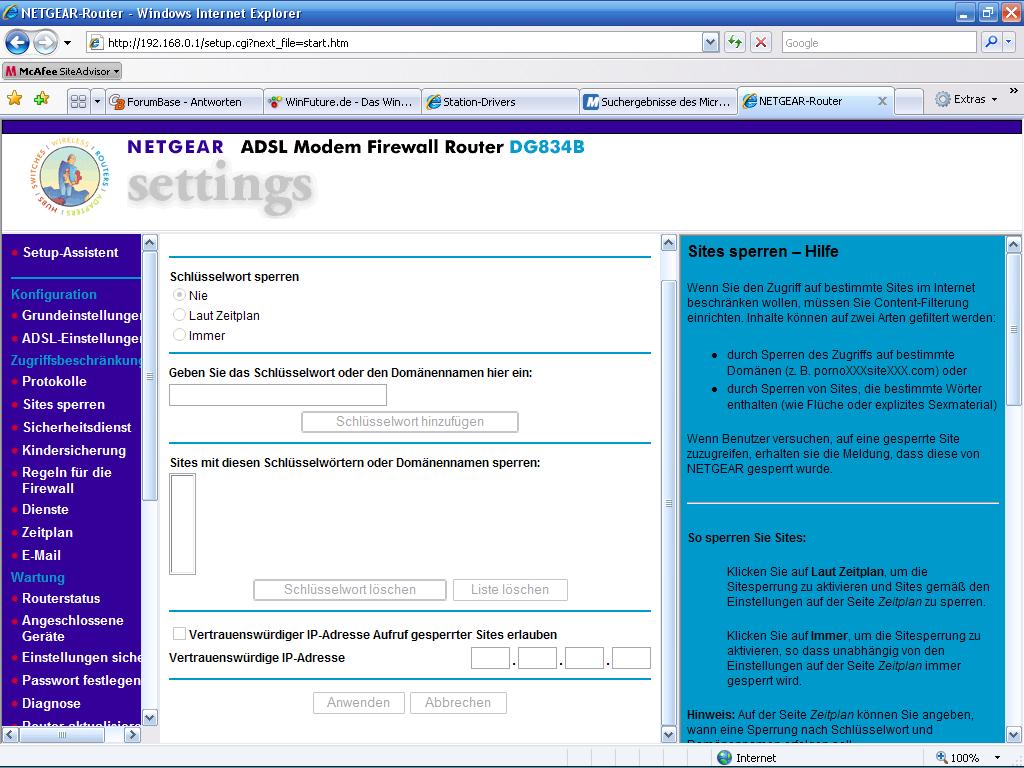Click the NETGEAR circular logo image
The image size is (1024, 768).
coord(71,176)
